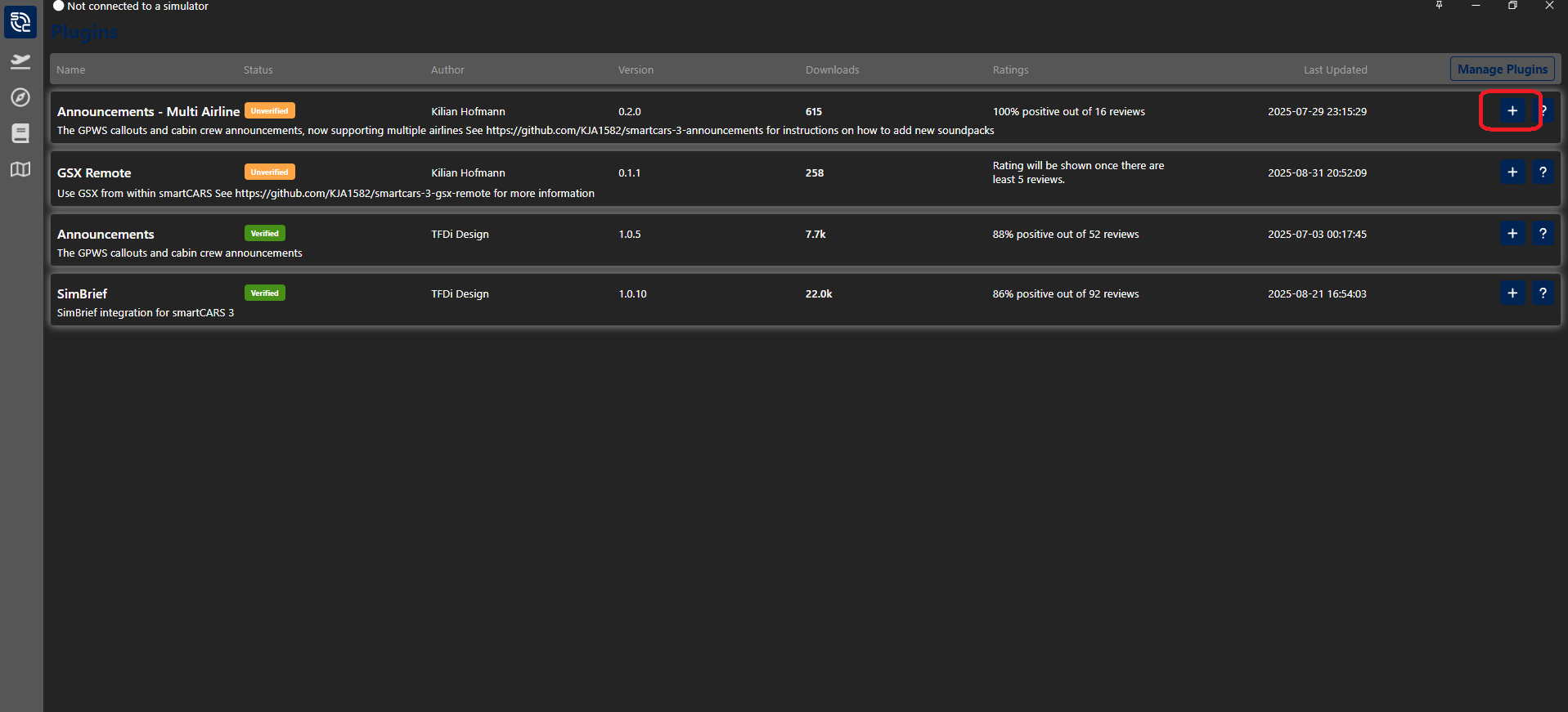Open the logbook icon in sidebar
1568x712 pixels.
[20, 133]
